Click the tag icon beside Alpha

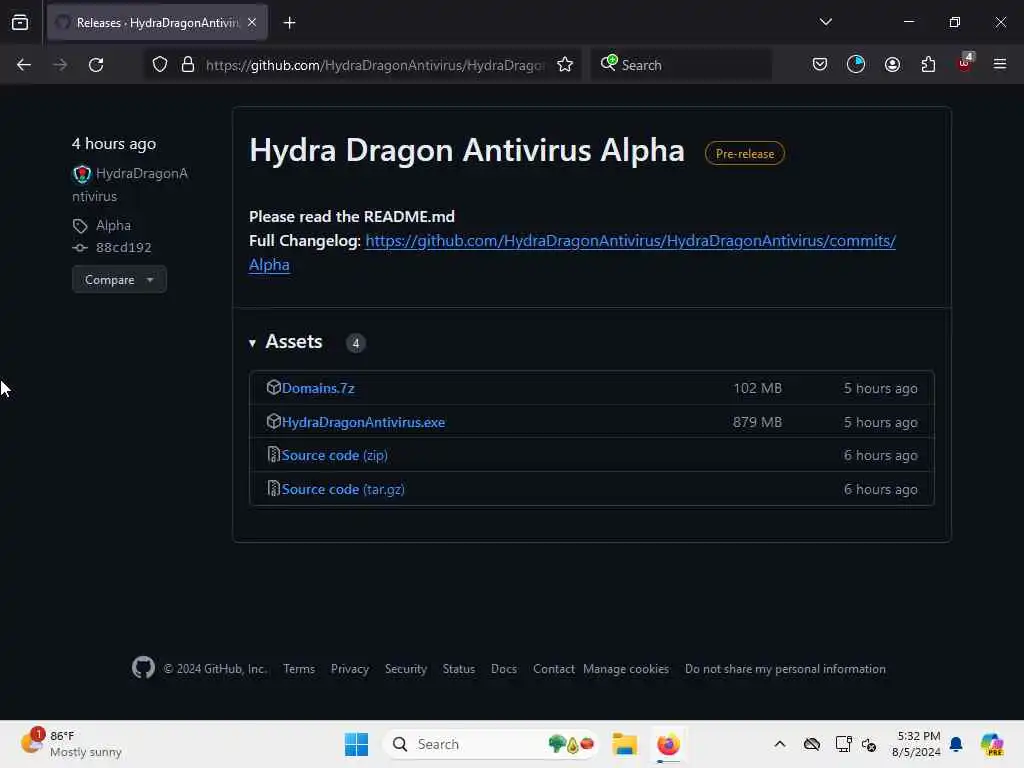click(x=80, y=226)
